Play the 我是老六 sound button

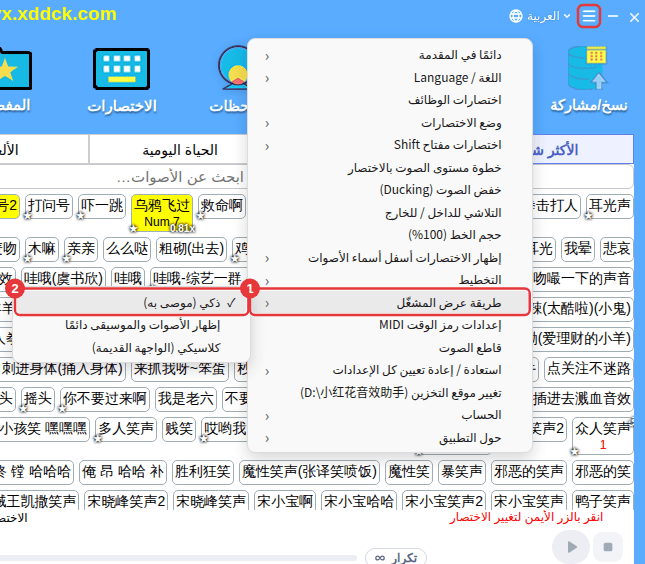coord(186,399)
